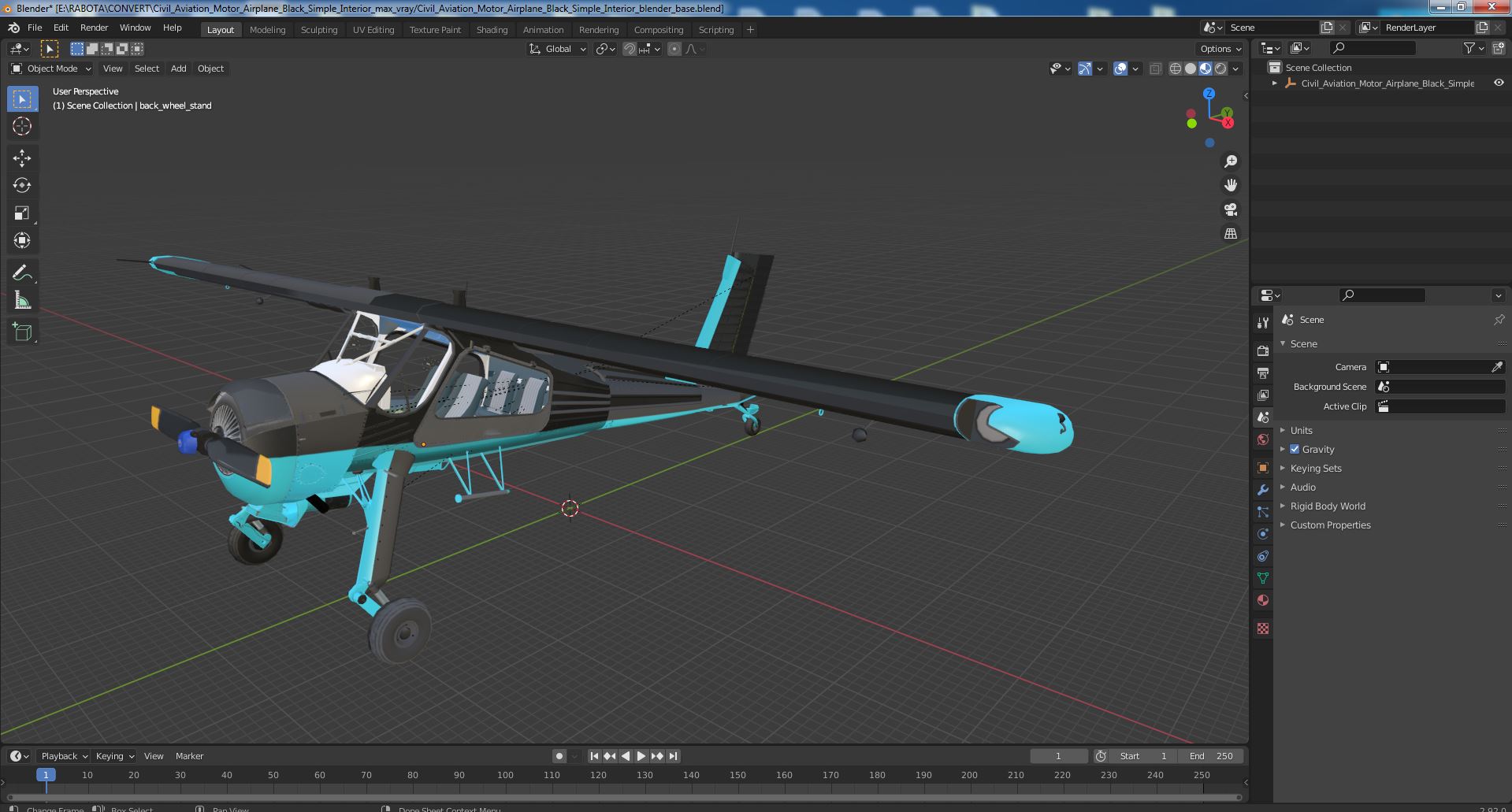Open Physics properties tab
This screenshot has width=1512, height=812.
pos(1263,534)
